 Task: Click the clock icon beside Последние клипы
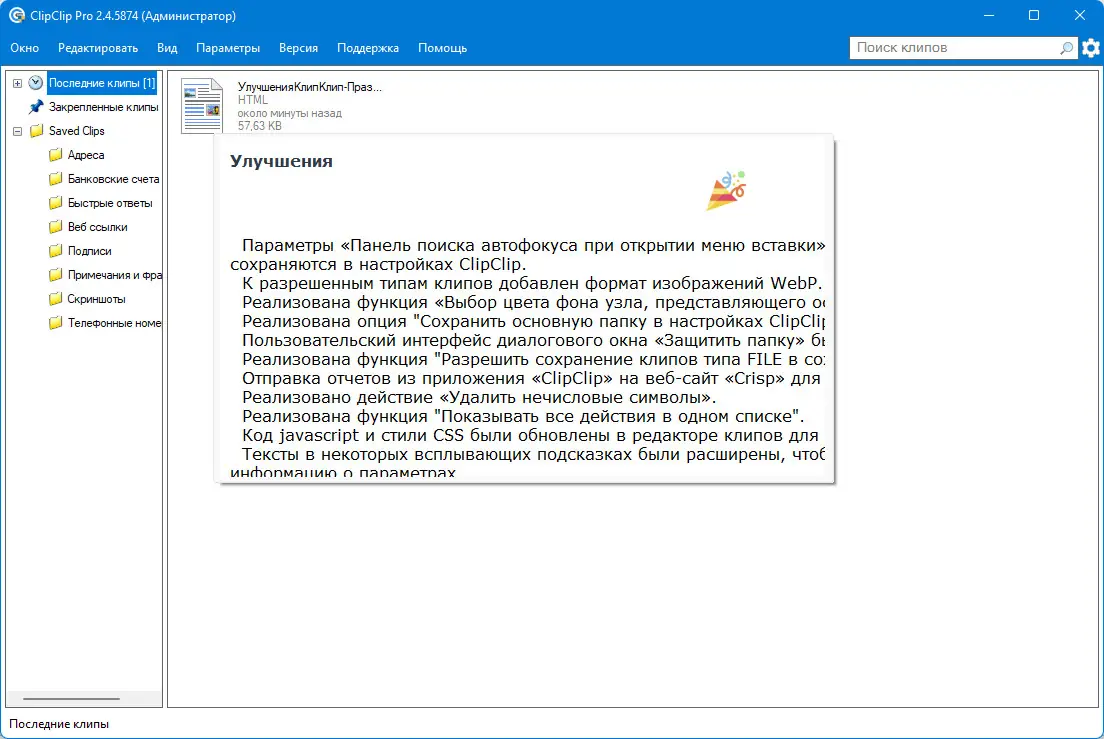(x=35, y=83)
